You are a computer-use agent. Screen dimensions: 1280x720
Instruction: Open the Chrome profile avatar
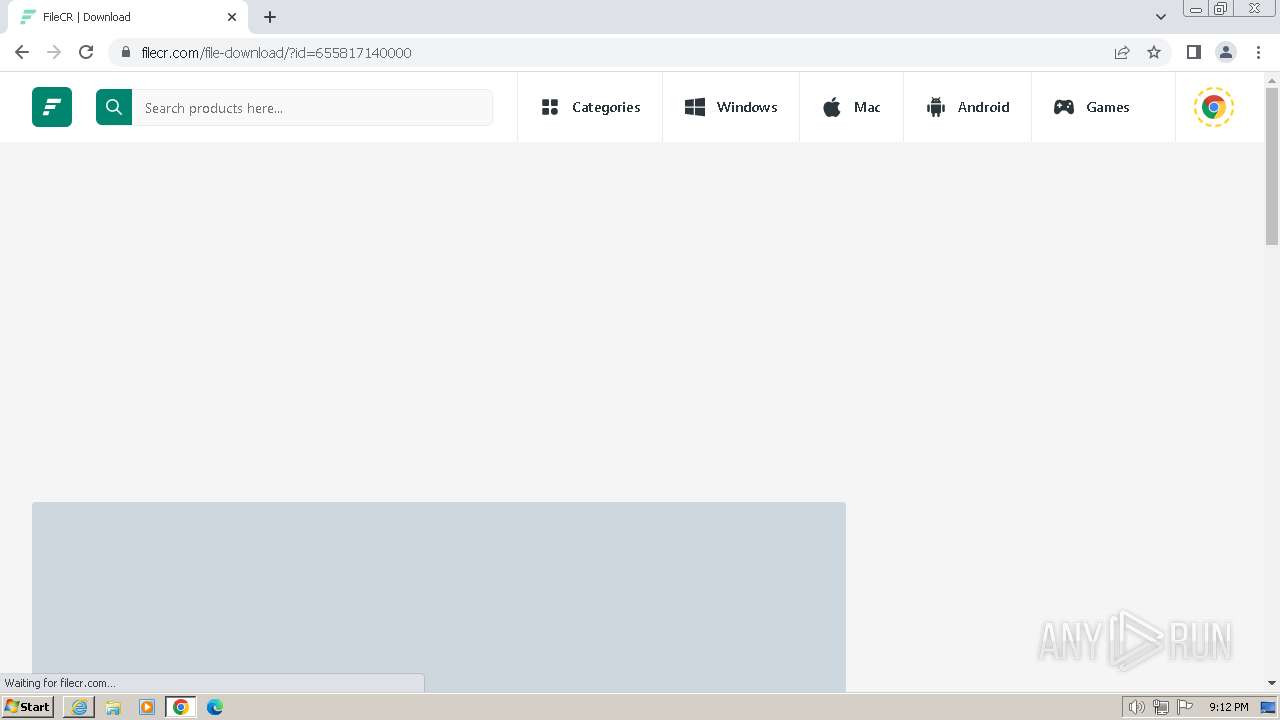(x=1226, y=52)
